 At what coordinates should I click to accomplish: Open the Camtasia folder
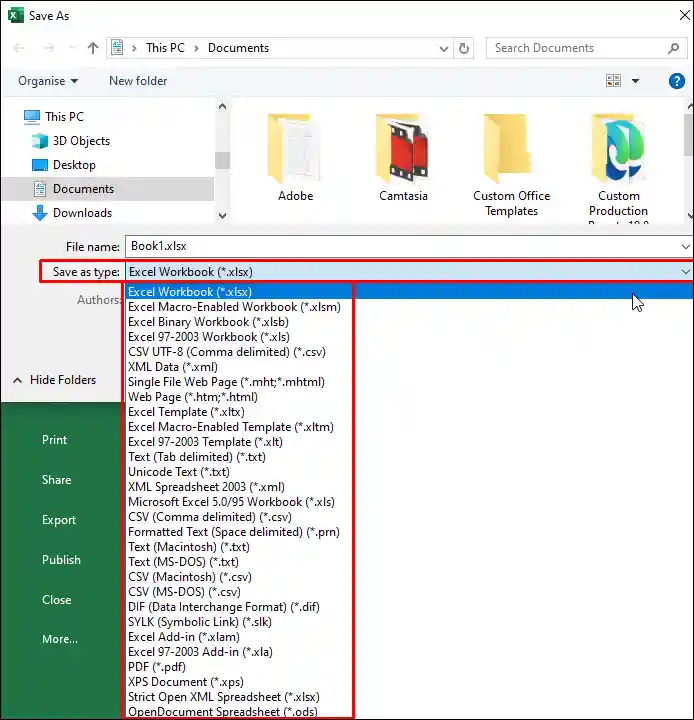pos(403,158)
